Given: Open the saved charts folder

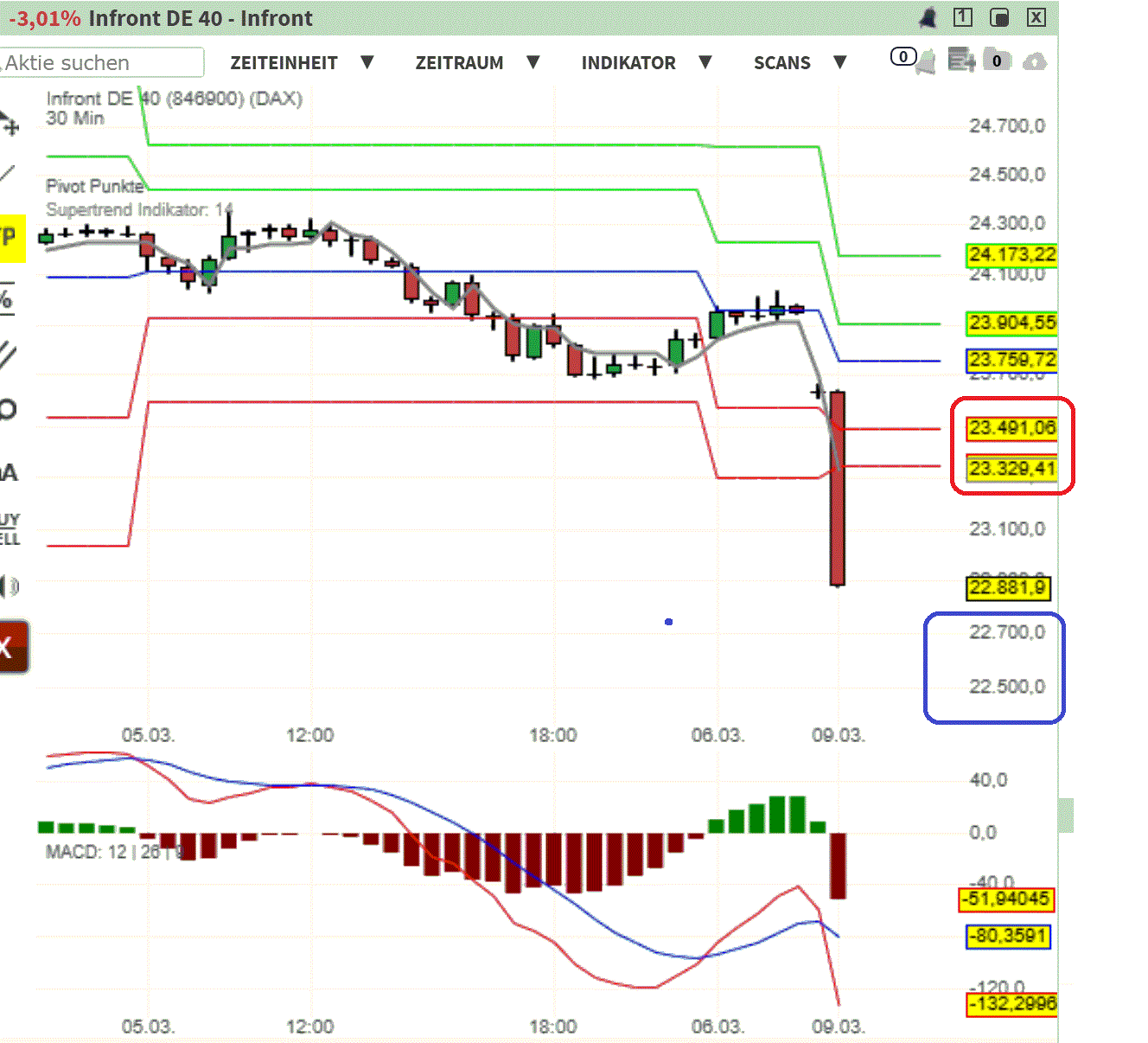Looking at the screenshot, I should click(996, 61).
